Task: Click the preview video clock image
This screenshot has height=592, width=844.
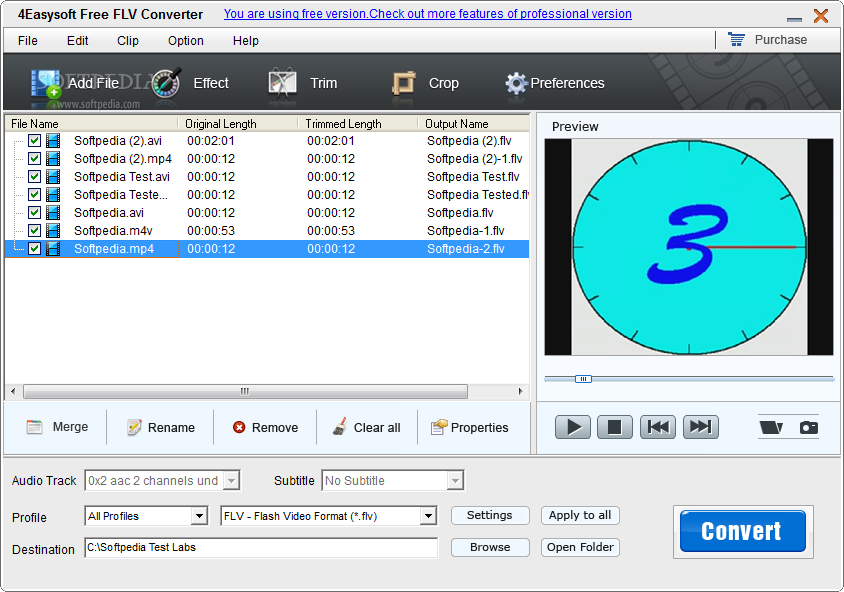Action: [688, 247]
